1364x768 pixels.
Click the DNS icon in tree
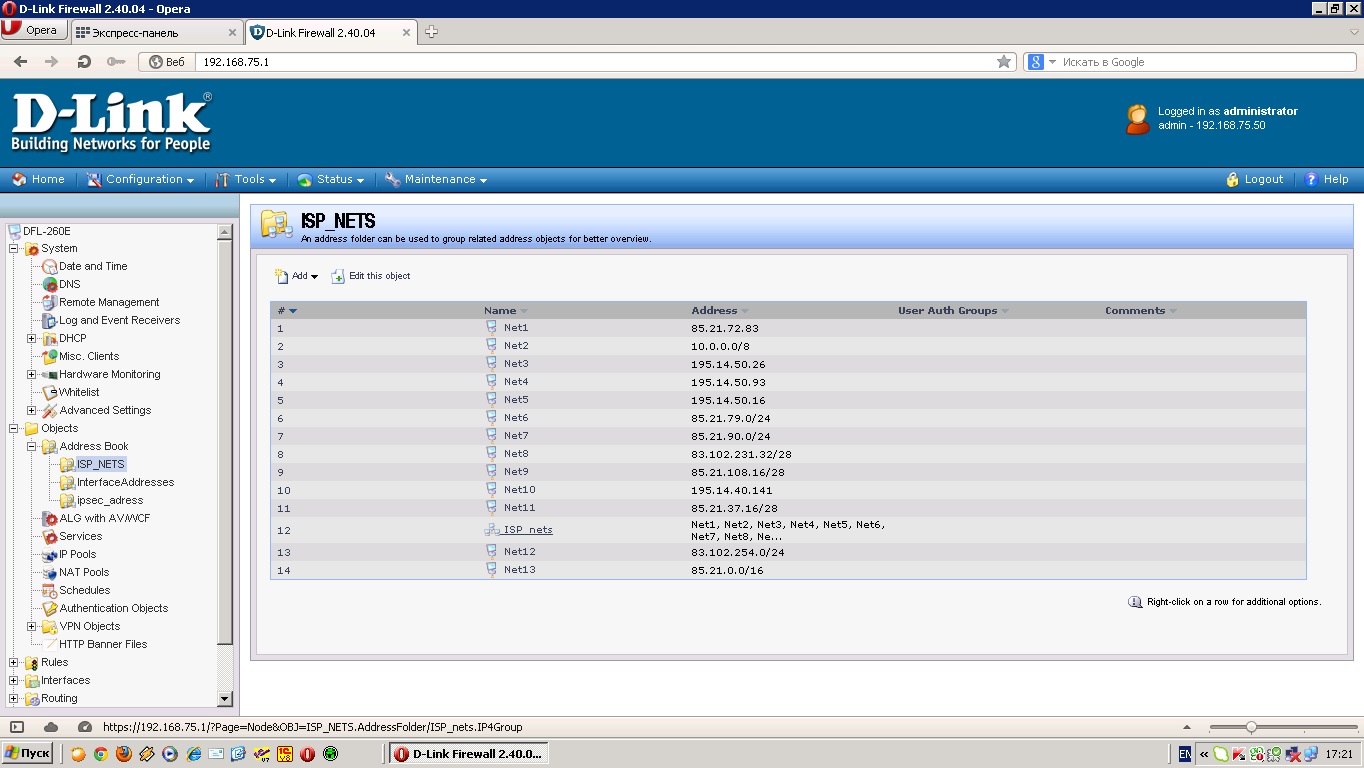(50, 284)
